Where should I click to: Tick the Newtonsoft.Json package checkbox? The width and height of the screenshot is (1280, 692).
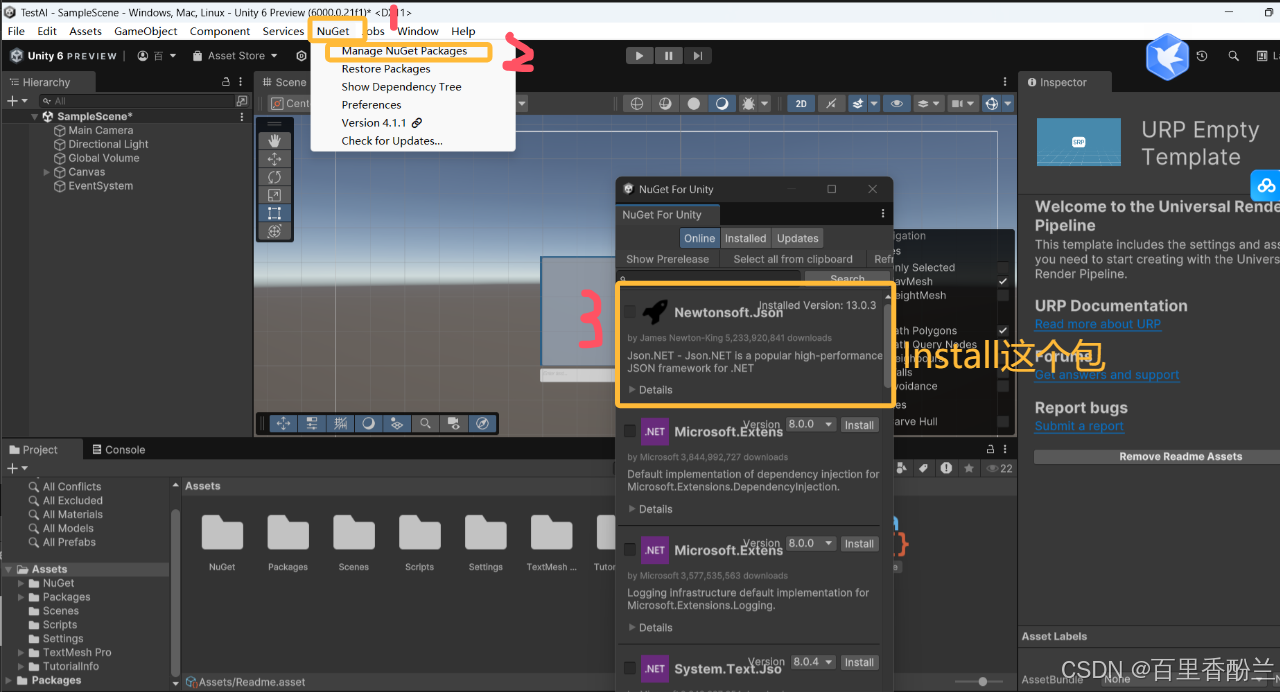pos(630,312)
